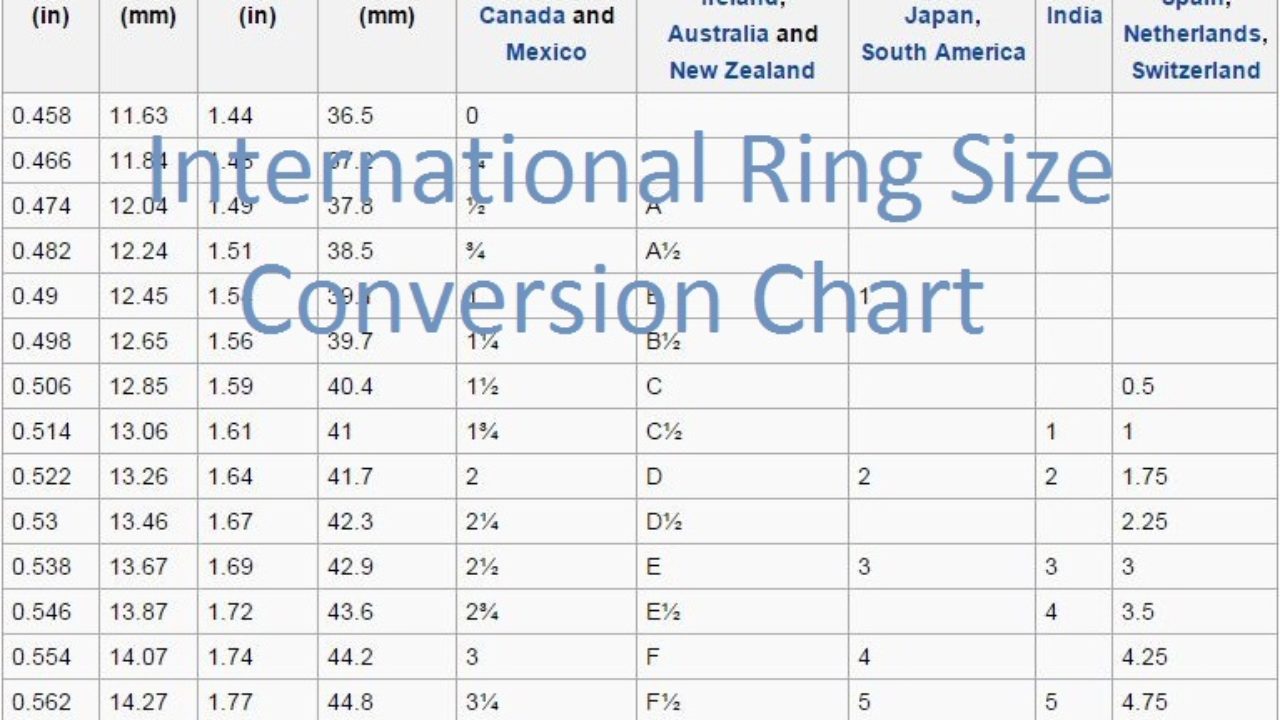Select the 4.25 size cell
The image size is (1280, 720).
(x=1195, y=657)
